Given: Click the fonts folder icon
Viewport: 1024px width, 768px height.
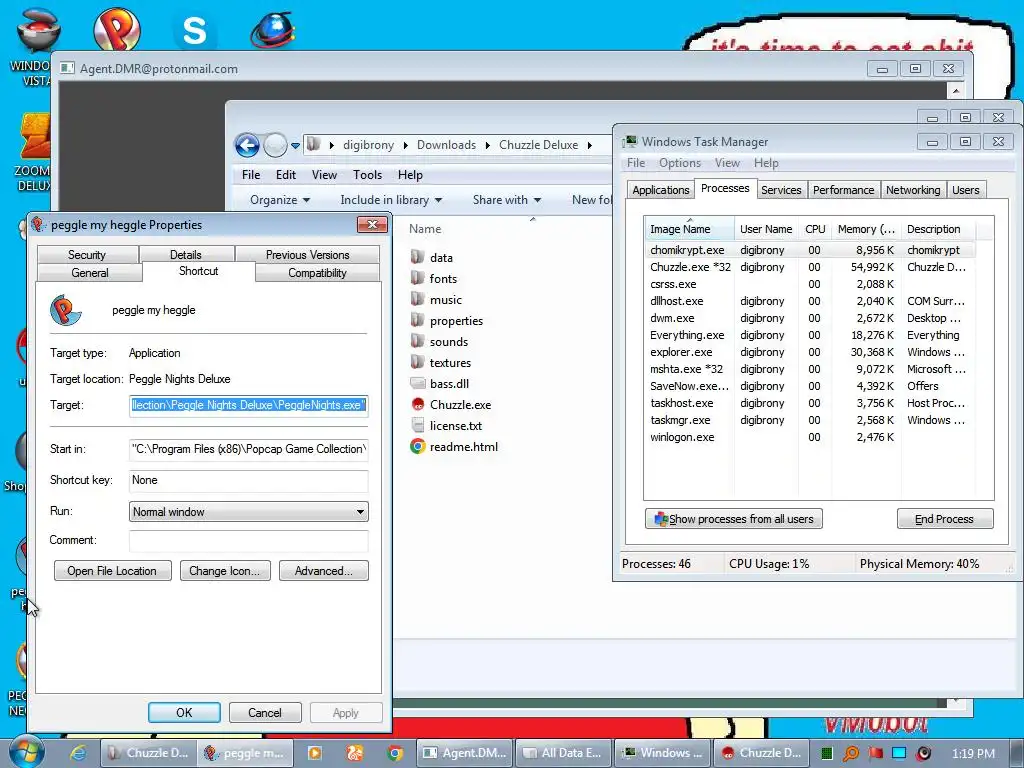Looking at the screenshot, I should [x=418, y=278].
